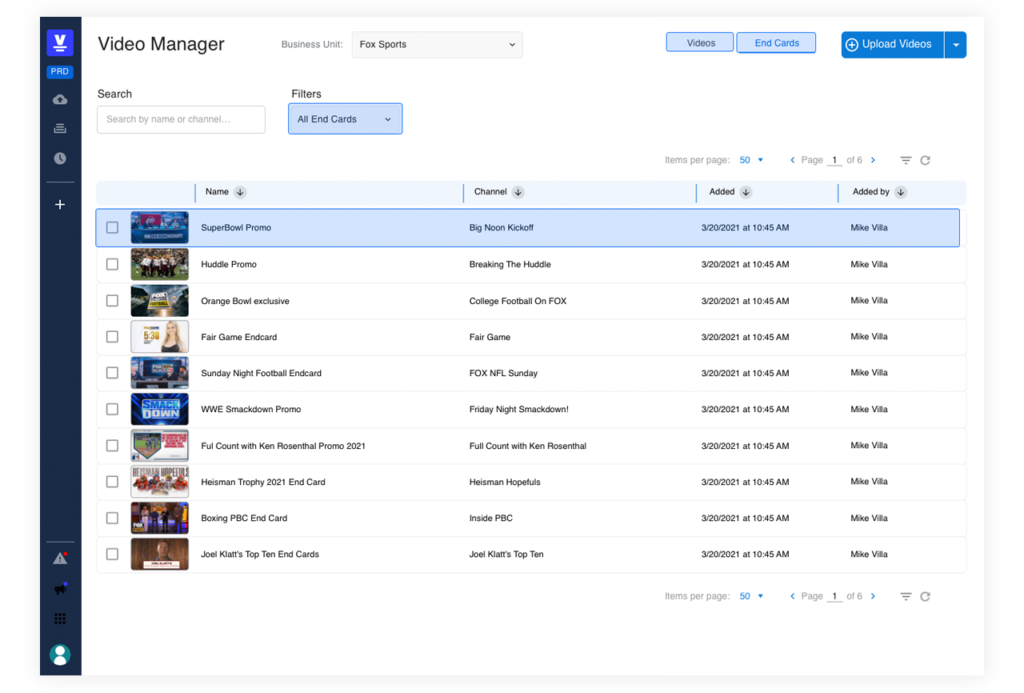This screenshot has width=1024, height=693.
Task: Click the search by name or channel field
Action: (x=181, y=119)
